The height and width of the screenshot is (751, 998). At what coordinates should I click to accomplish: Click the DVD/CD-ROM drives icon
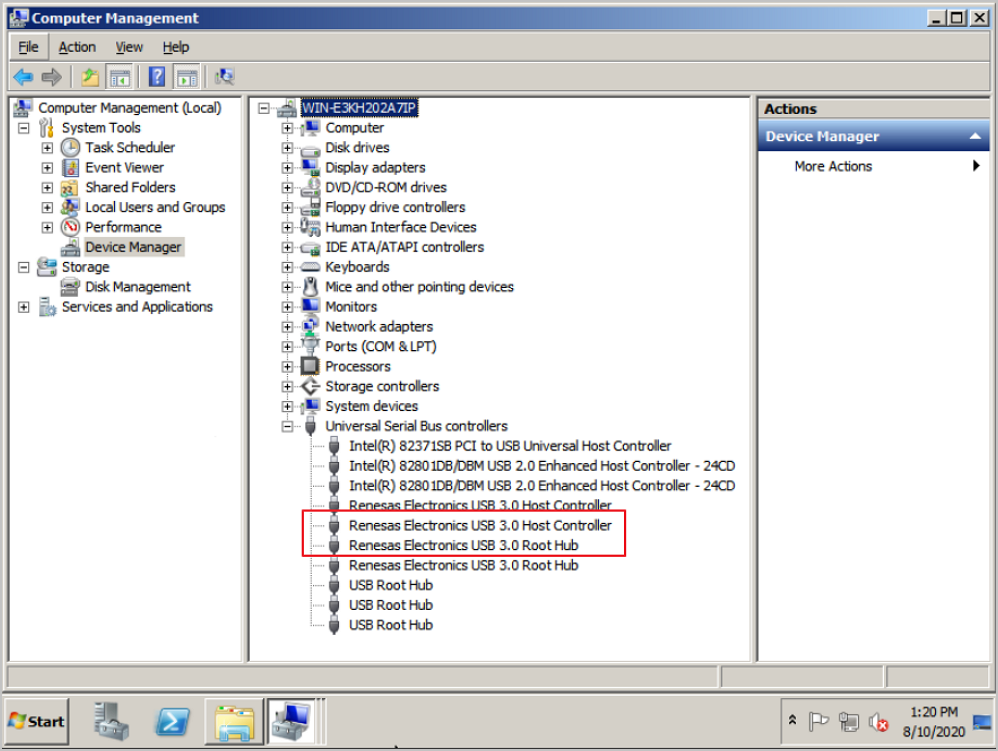310,187
